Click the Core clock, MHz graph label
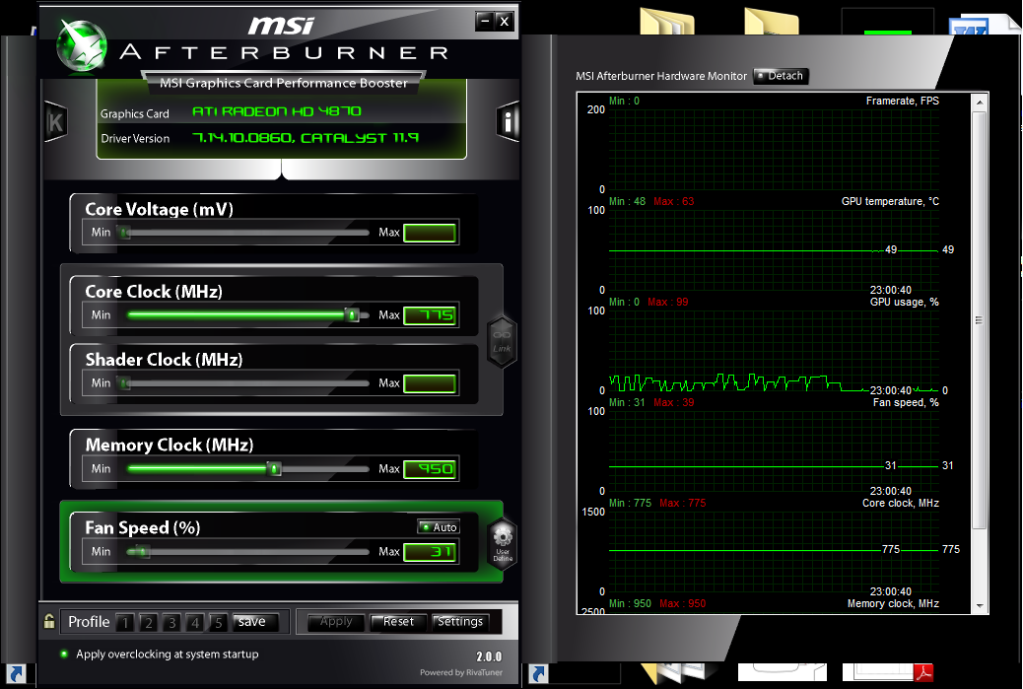Viewport: 1023px width, 689px height. click(x=900, y=503)
